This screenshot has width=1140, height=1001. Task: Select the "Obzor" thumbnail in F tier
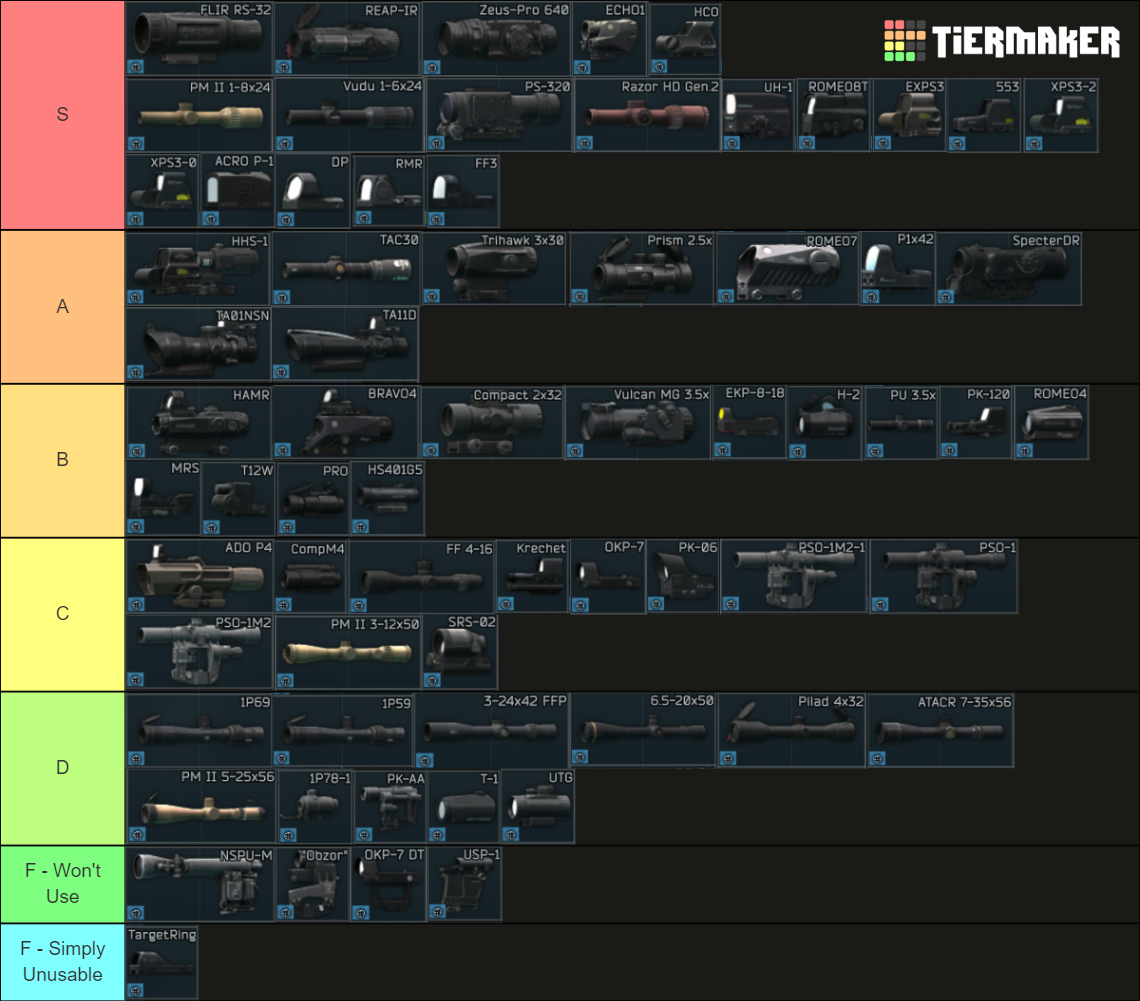point(310,882)
